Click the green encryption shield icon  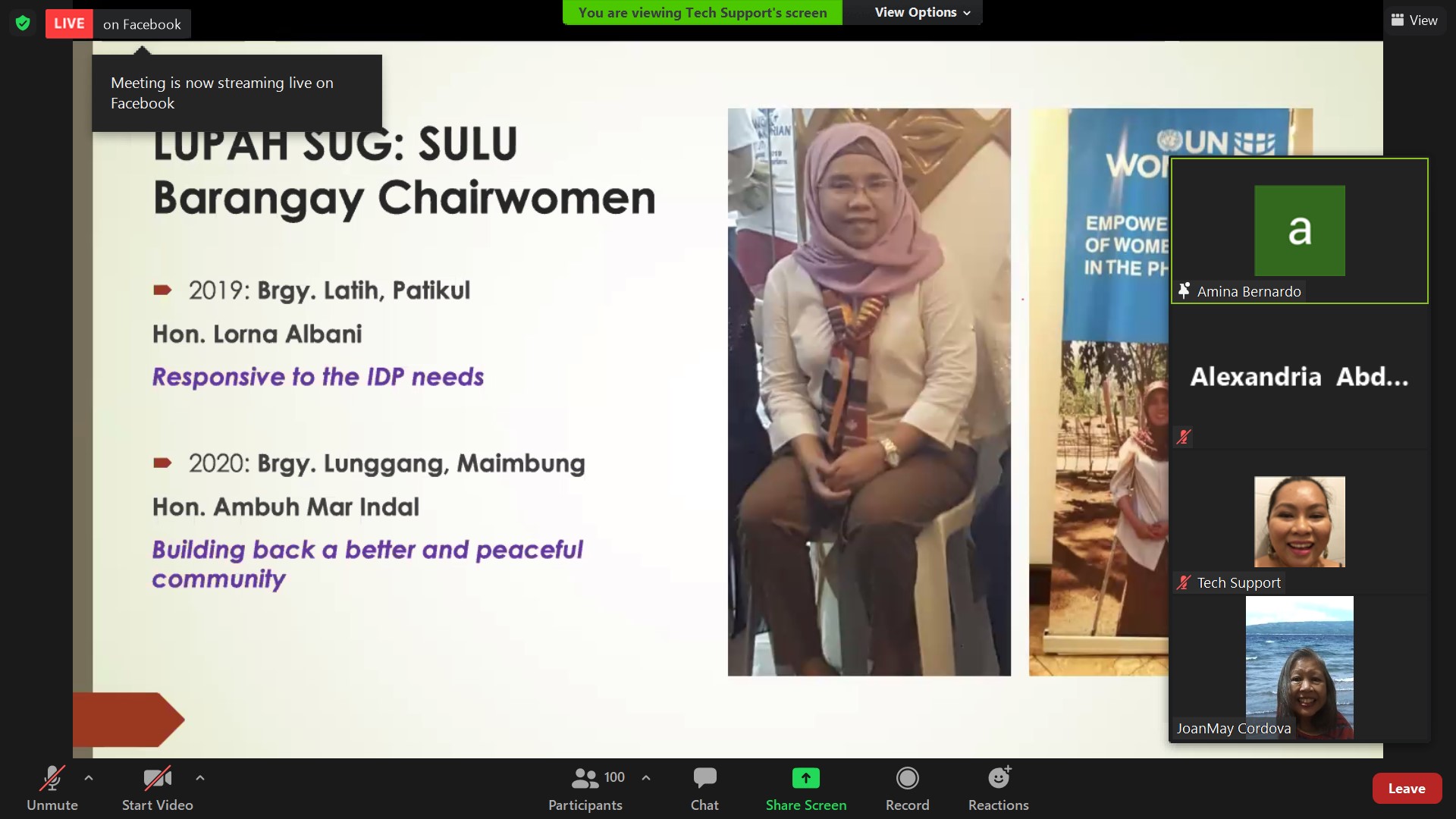(23, 24)
